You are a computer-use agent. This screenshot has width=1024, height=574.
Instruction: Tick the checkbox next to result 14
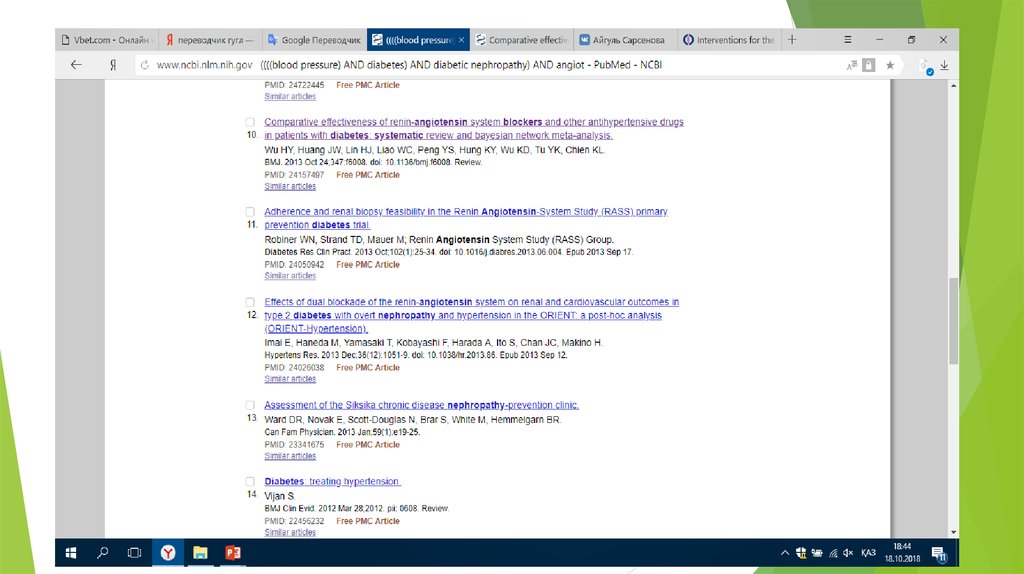(x=250, y=481)
